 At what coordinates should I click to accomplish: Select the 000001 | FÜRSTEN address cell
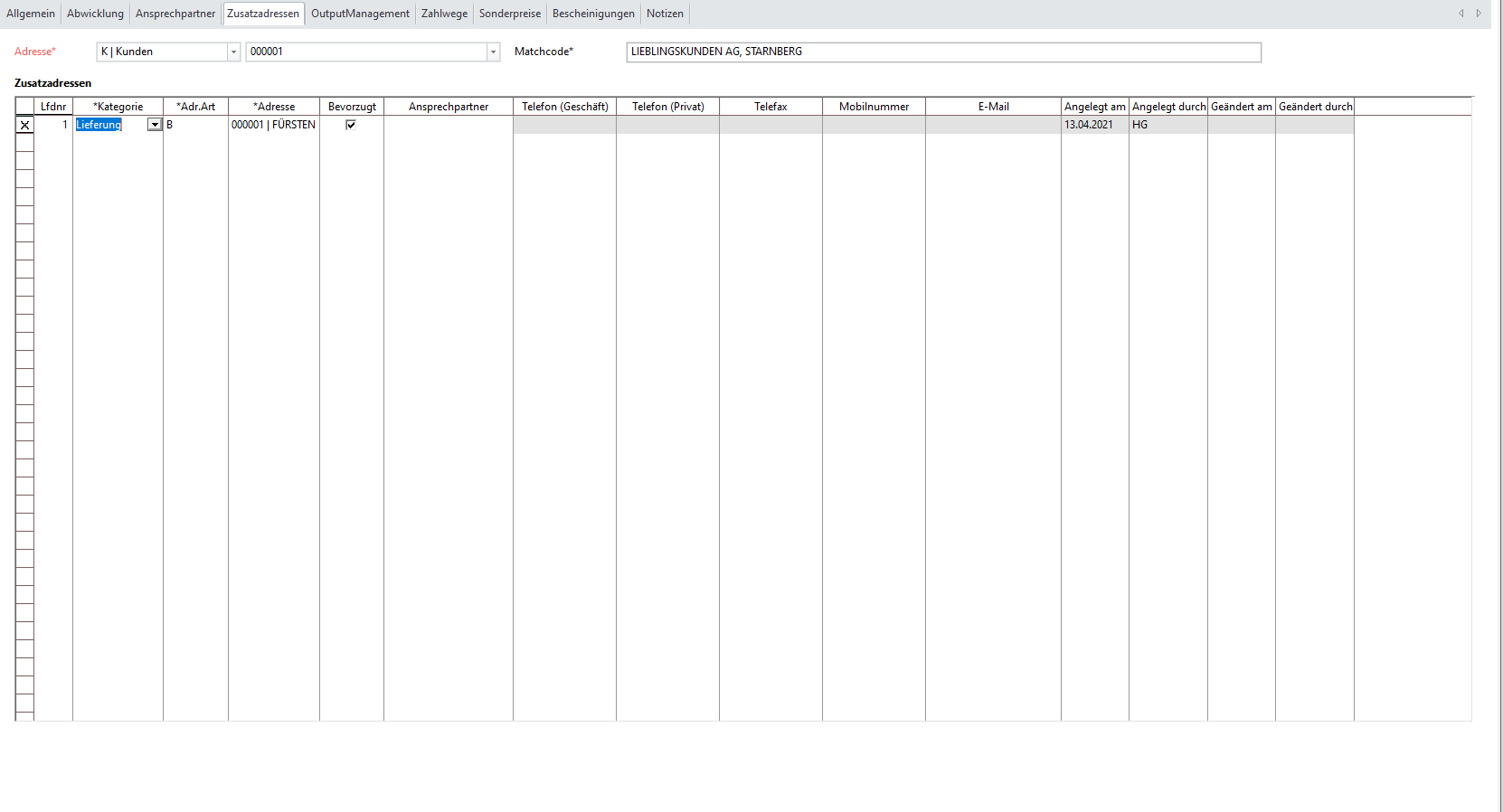[x=273, y=125]
